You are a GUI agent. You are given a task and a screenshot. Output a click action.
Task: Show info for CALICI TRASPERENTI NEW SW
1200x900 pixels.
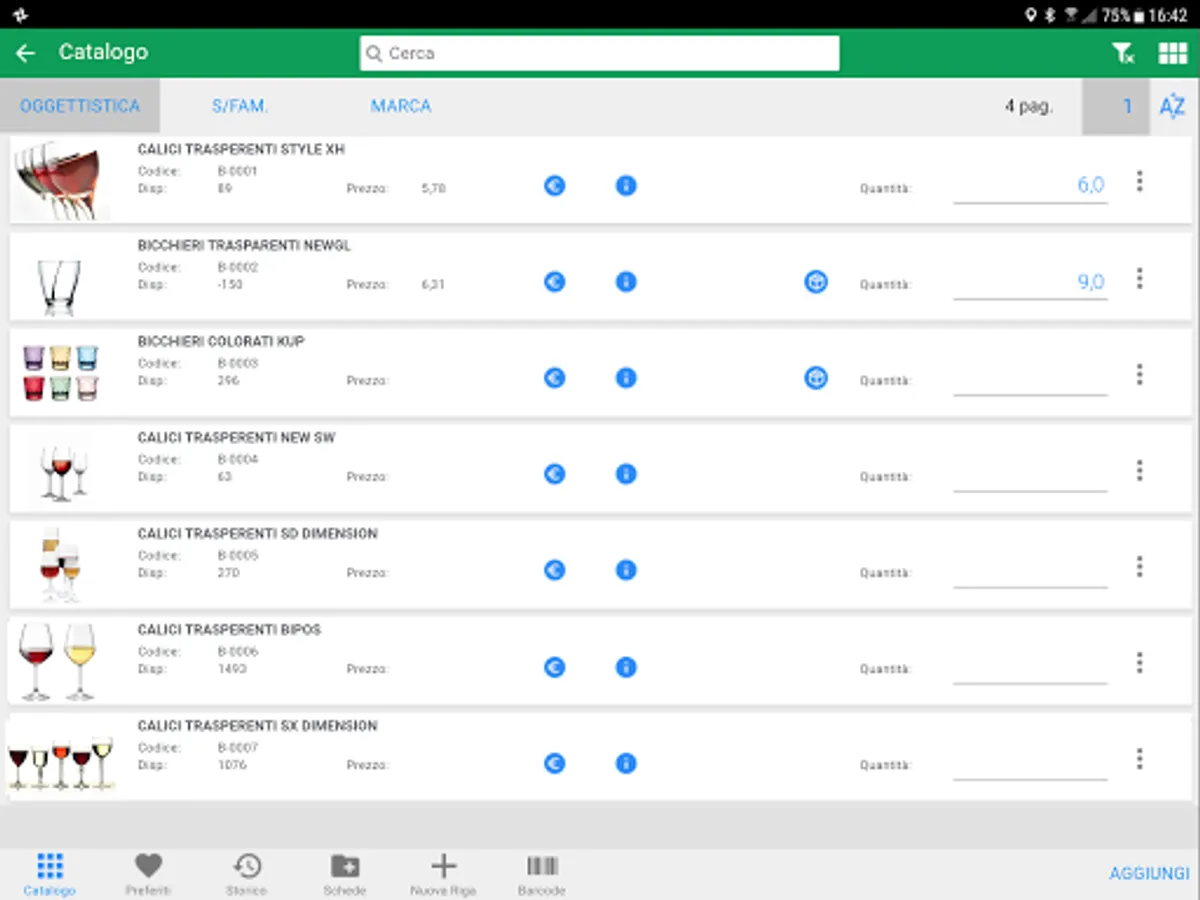(626, 474)
